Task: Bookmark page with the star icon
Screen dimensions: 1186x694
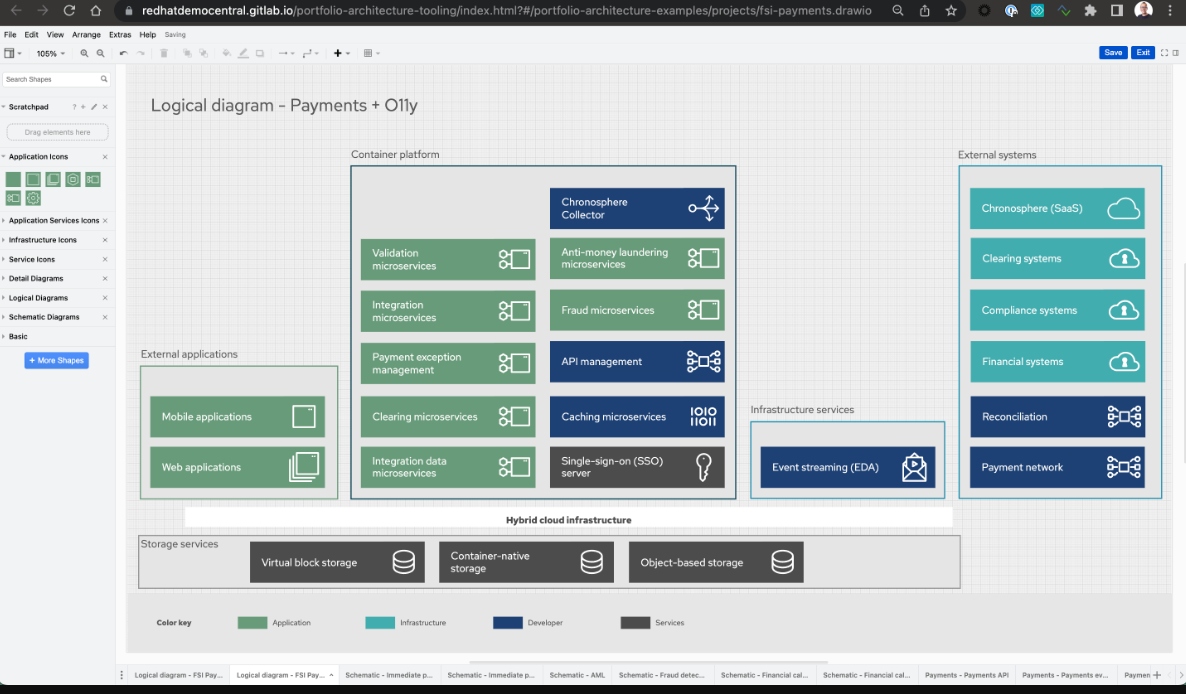Action: coord(951,10)
